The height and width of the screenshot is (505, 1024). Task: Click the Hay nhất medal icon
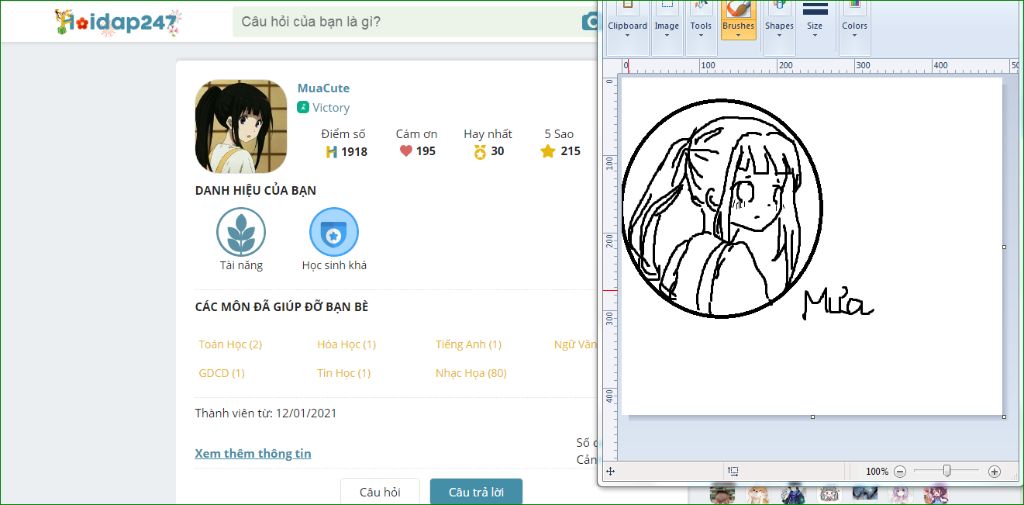point(480,152)
